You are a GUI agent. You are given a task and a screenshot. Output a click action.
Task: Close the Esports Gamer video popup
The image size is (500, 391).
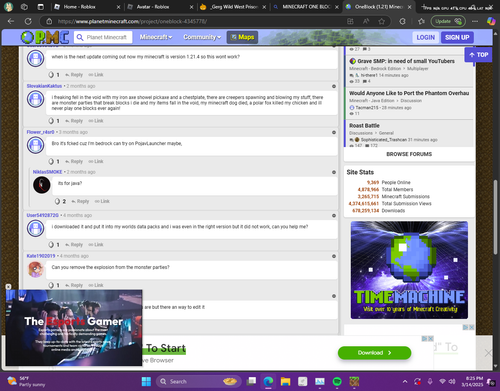[x=8, y=287]
